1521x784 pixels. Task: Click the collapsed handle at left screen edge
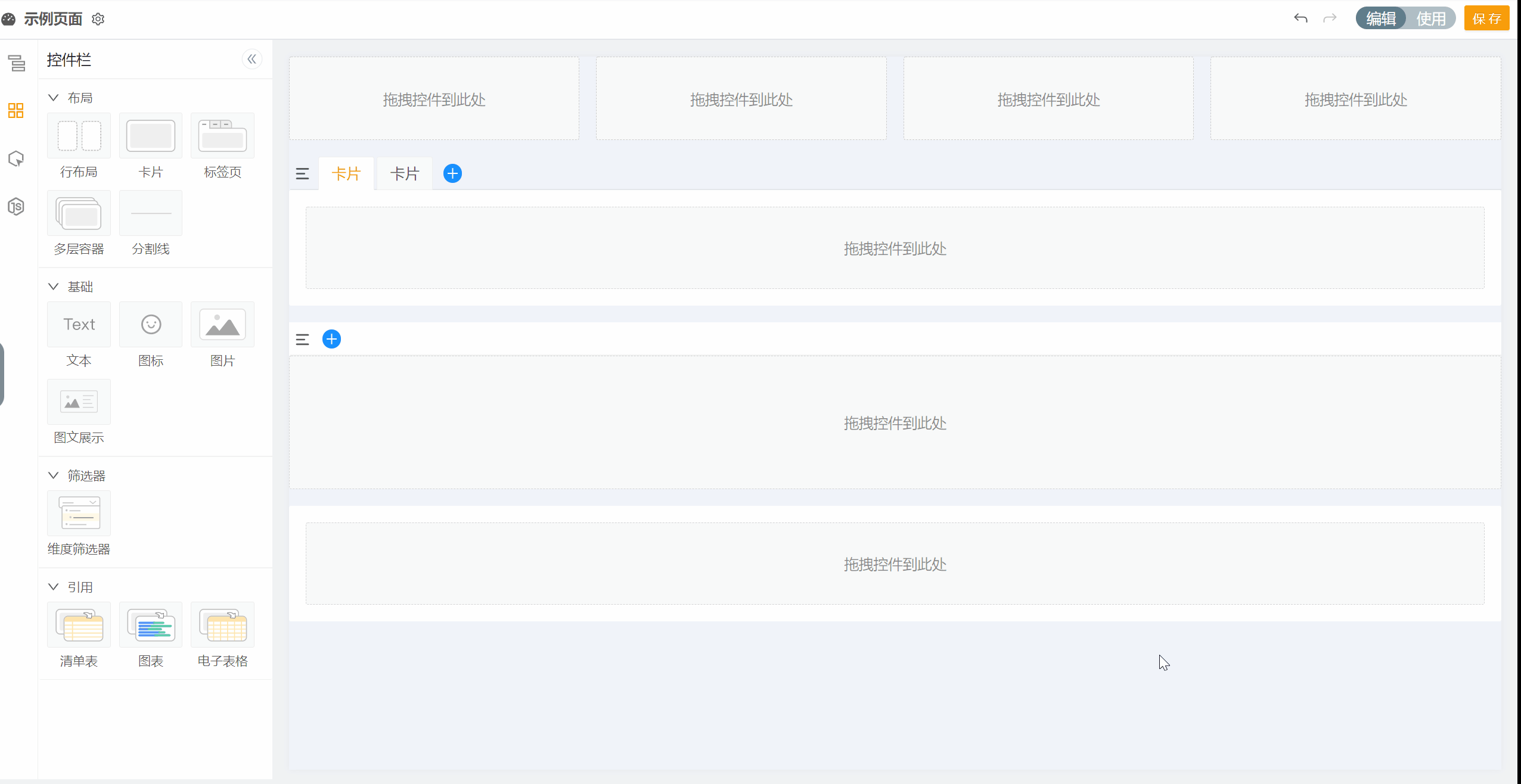pyautogui.click(x=2, y=374)
